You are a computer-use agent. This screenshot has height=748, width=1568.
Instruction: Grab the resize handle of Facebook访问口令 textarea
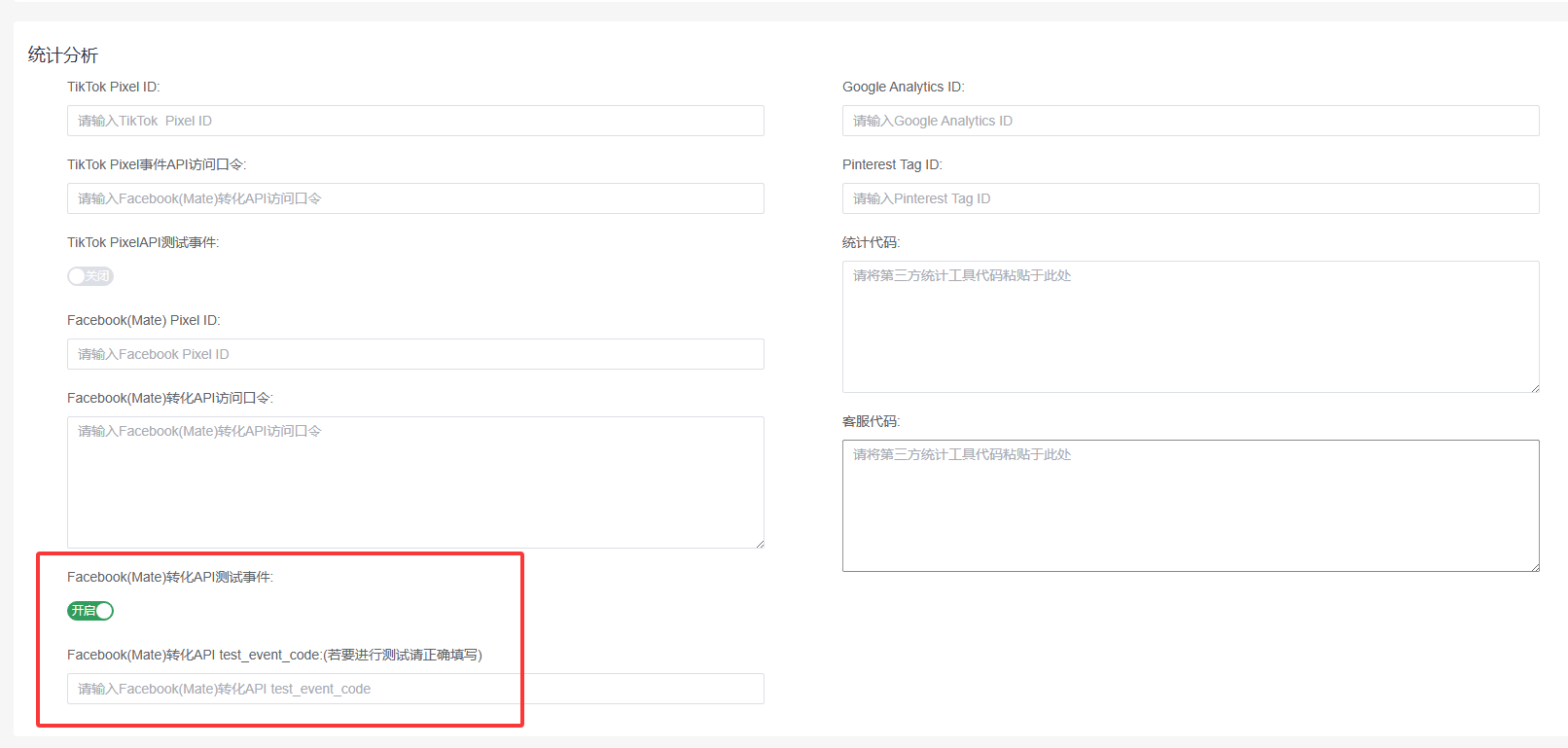[x=760, y=544]
